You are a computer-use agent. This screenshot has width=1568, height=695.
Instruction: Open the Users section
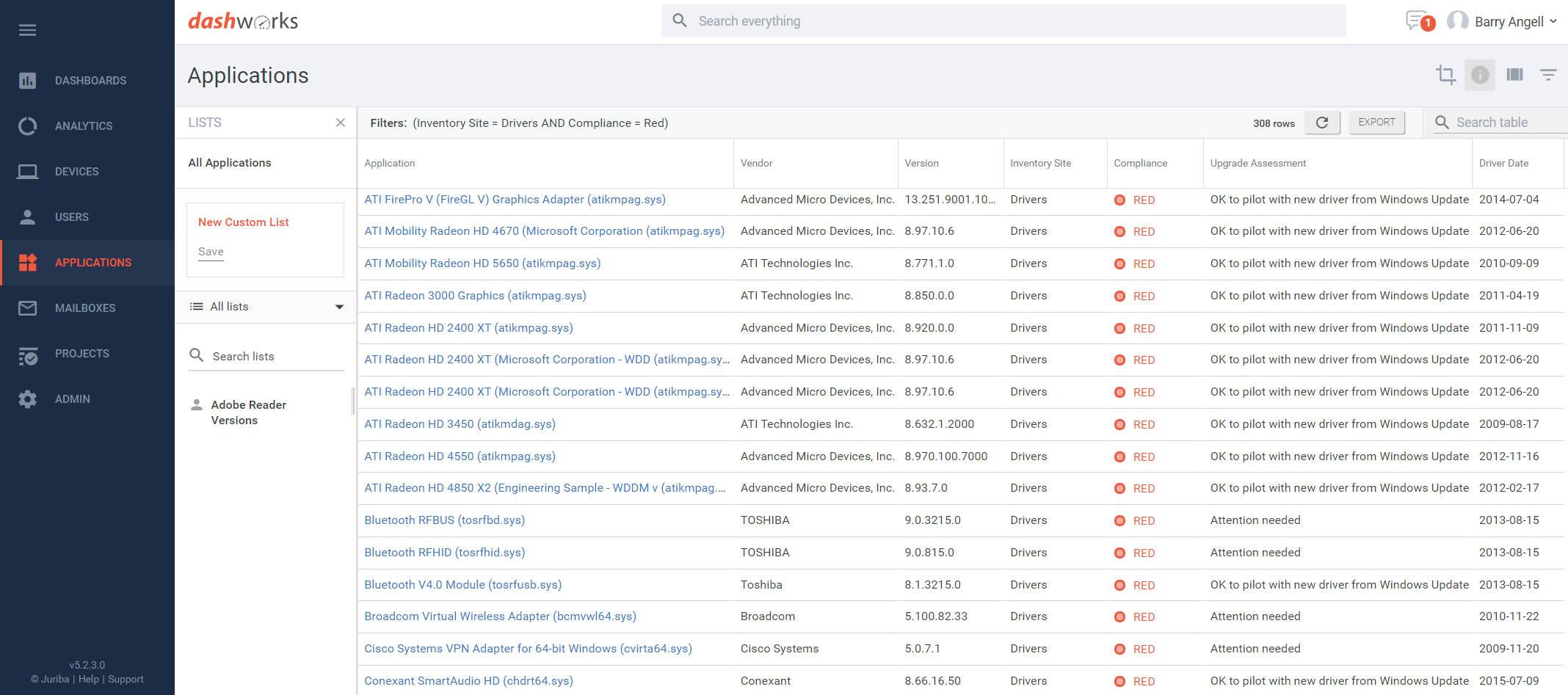pyautogui.click(x=71, y=216)
